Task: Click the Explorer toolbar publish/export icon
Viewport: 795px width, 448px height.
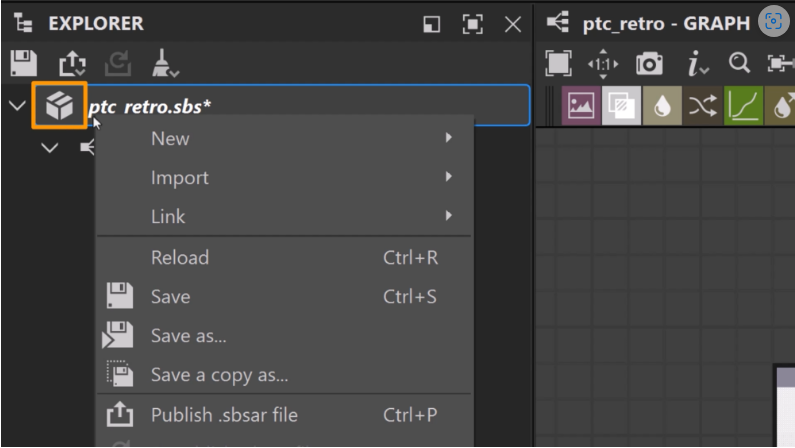Action: (x=72, y=63)
